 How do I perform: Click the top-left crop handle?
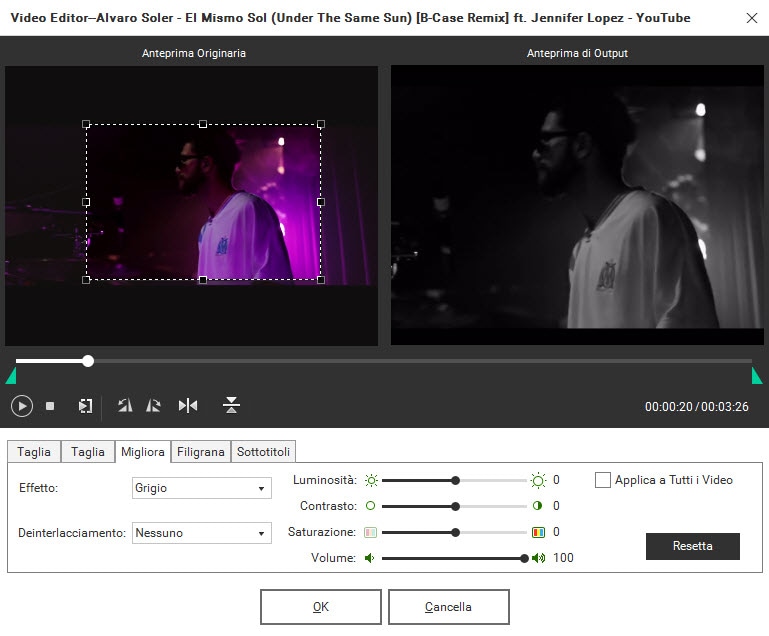pyautogui.click(x=86, y=125)
